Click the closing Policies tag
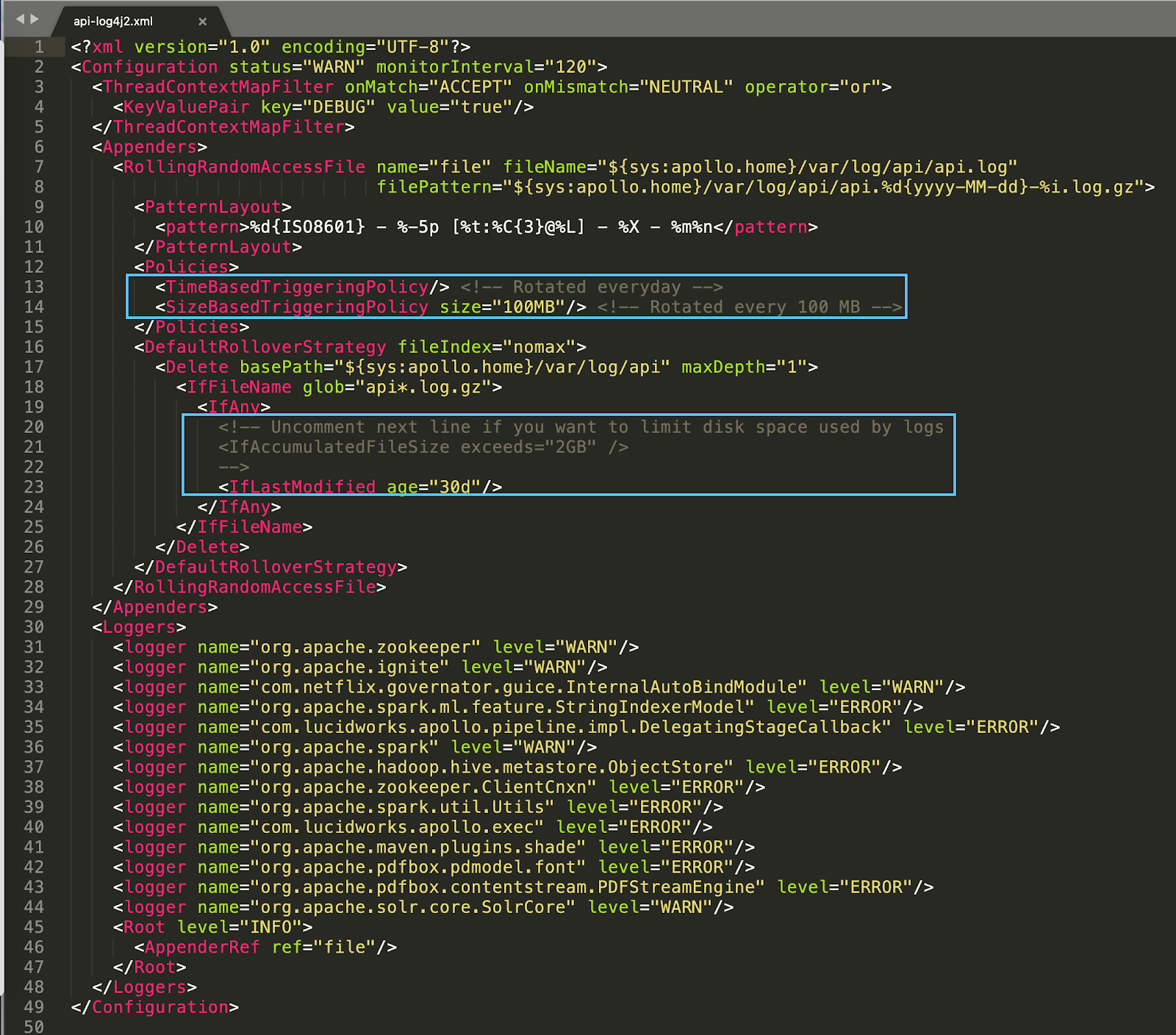Screen dimensions: 1176x1035 pos(192,327)
